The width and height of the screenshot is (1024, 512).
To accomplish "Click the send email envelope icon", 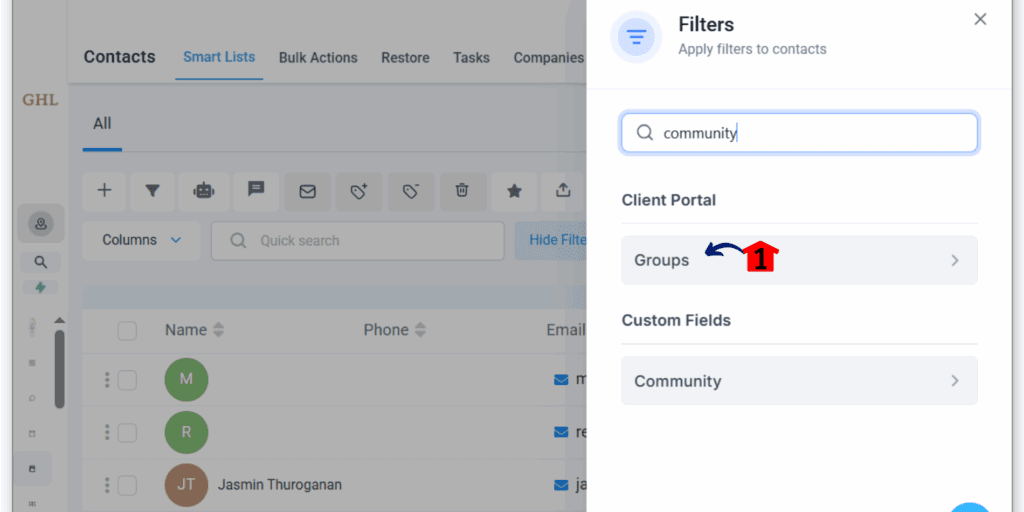I will coord(308,191).
